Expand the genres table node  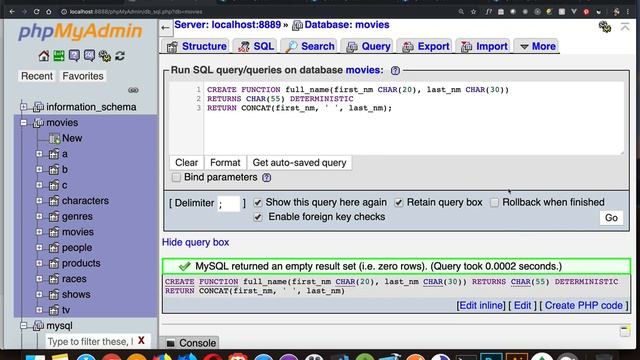pyautogui.click(x=39, y=216)
